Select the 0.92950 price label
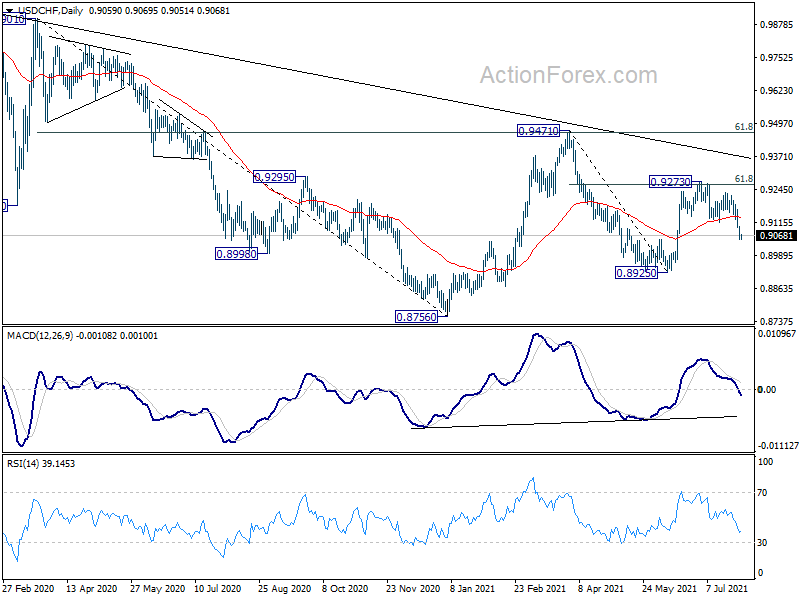This screenshot has width=800, height=600. pos(274,177)
